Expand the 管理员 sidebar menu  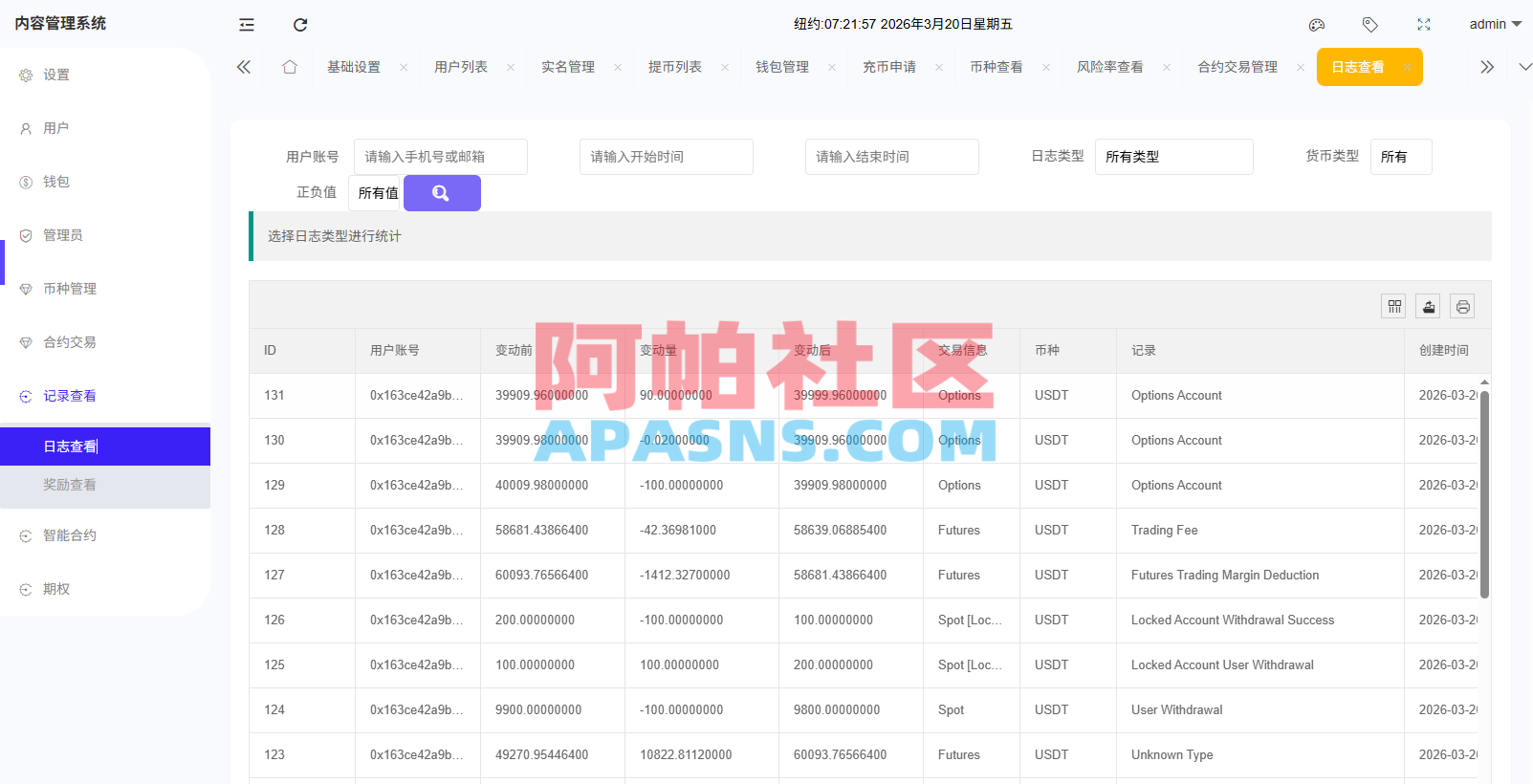click(105, 235)
